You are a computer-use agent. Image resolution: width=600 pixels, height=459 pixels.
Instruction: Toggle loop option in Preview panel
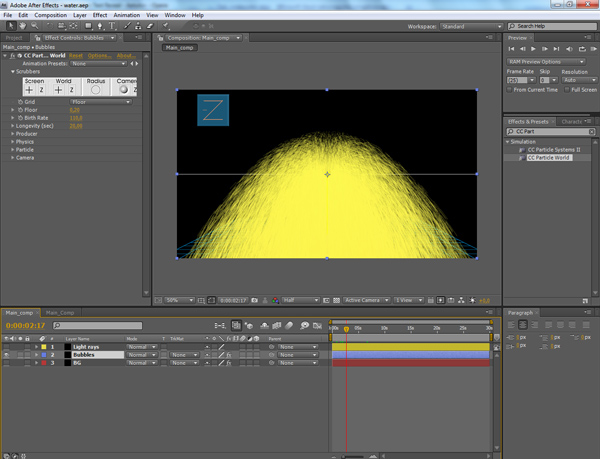tap(582, 49)
